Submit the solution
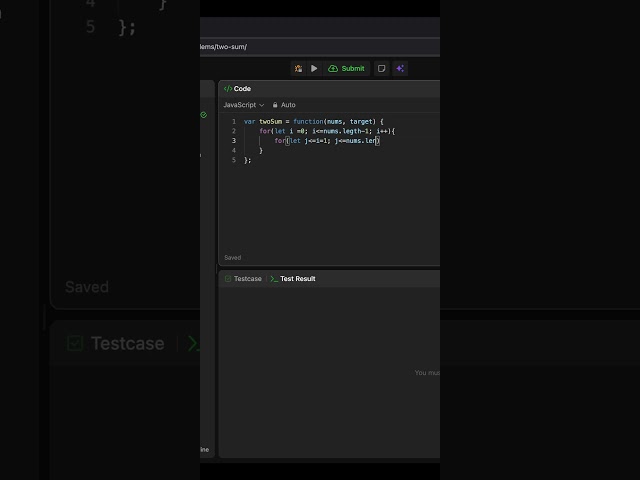 tap(346, 69)
